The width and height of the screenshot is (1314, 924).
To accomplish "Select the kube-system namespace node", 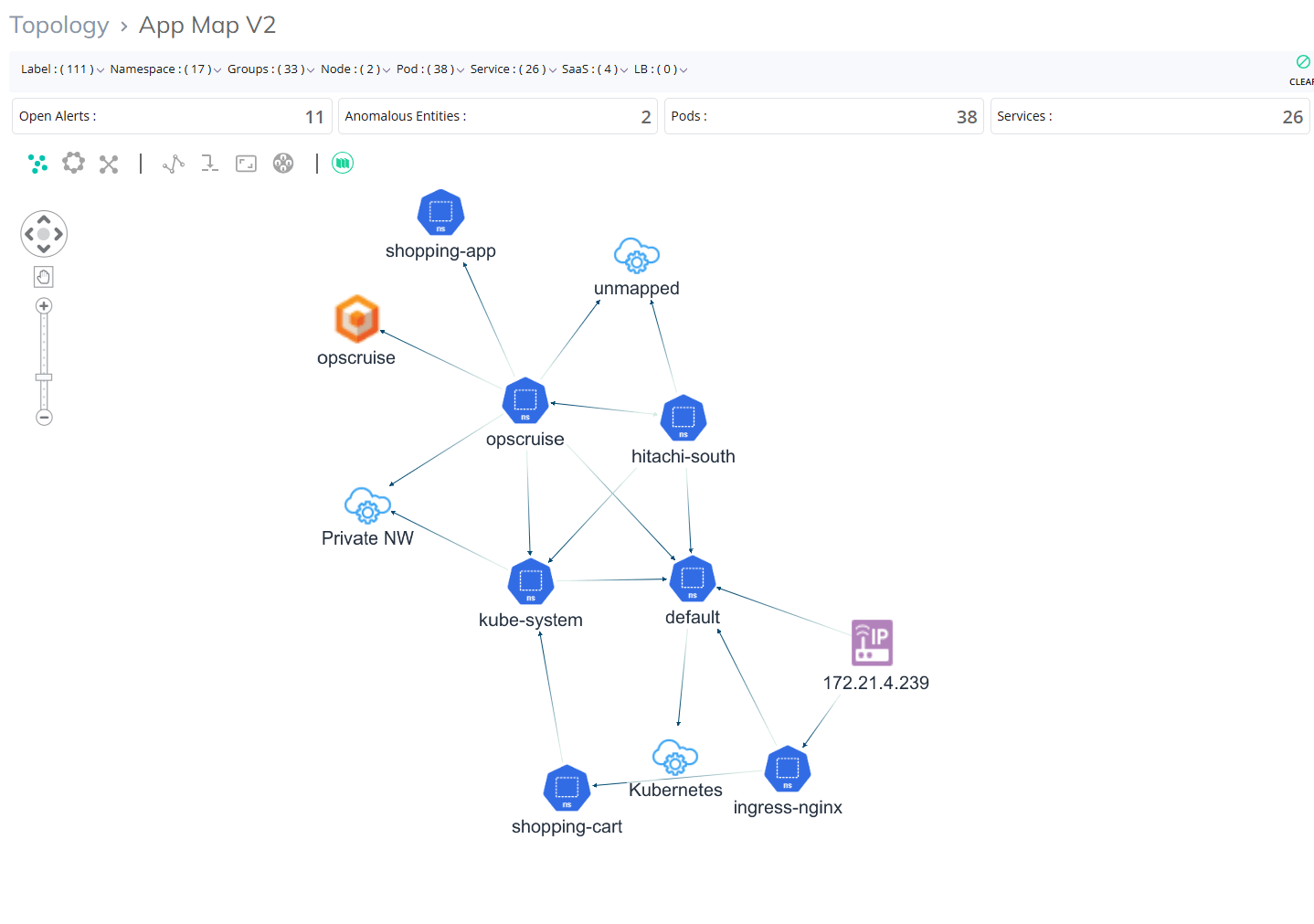I will pos(531,582).
